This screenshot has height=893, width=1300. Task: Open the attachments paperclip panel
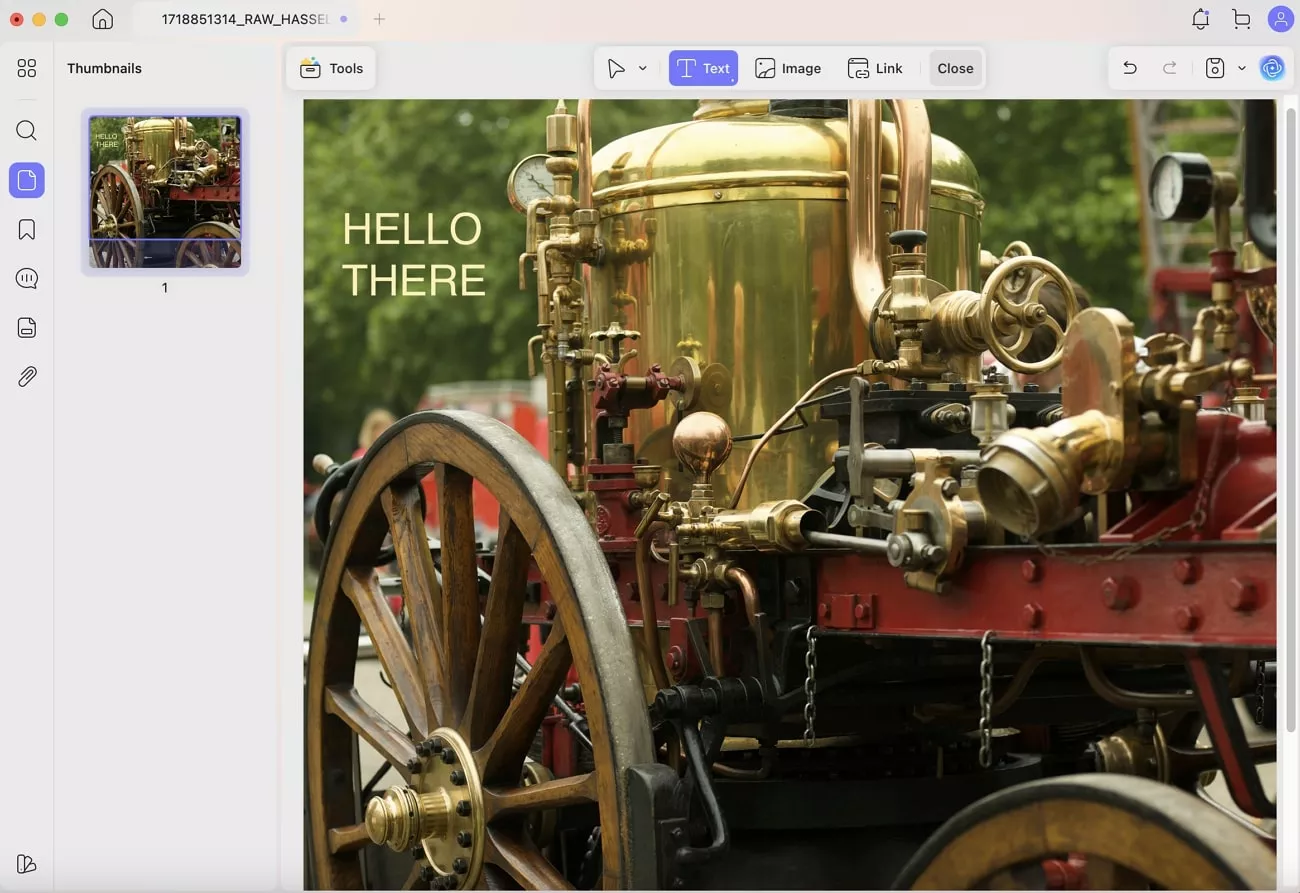[27, 377]
